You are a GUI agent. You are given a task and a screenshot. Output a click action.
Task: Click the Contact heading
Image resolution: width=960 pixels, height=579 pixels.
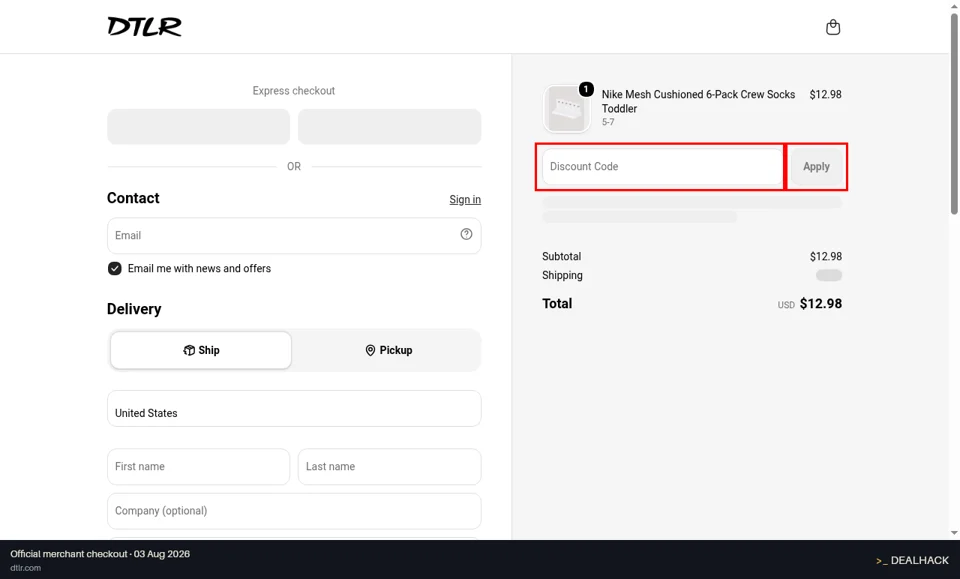click(x=133, y=198)
